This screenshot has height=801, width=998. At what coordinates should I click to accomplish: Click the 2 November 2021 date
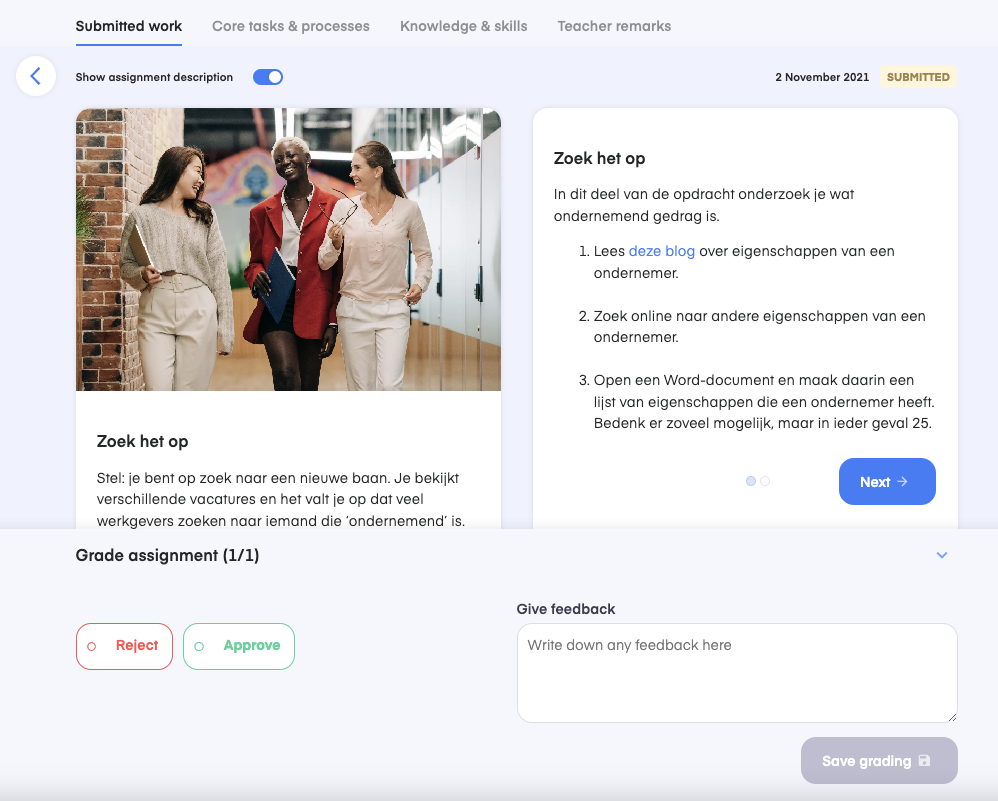821,77
